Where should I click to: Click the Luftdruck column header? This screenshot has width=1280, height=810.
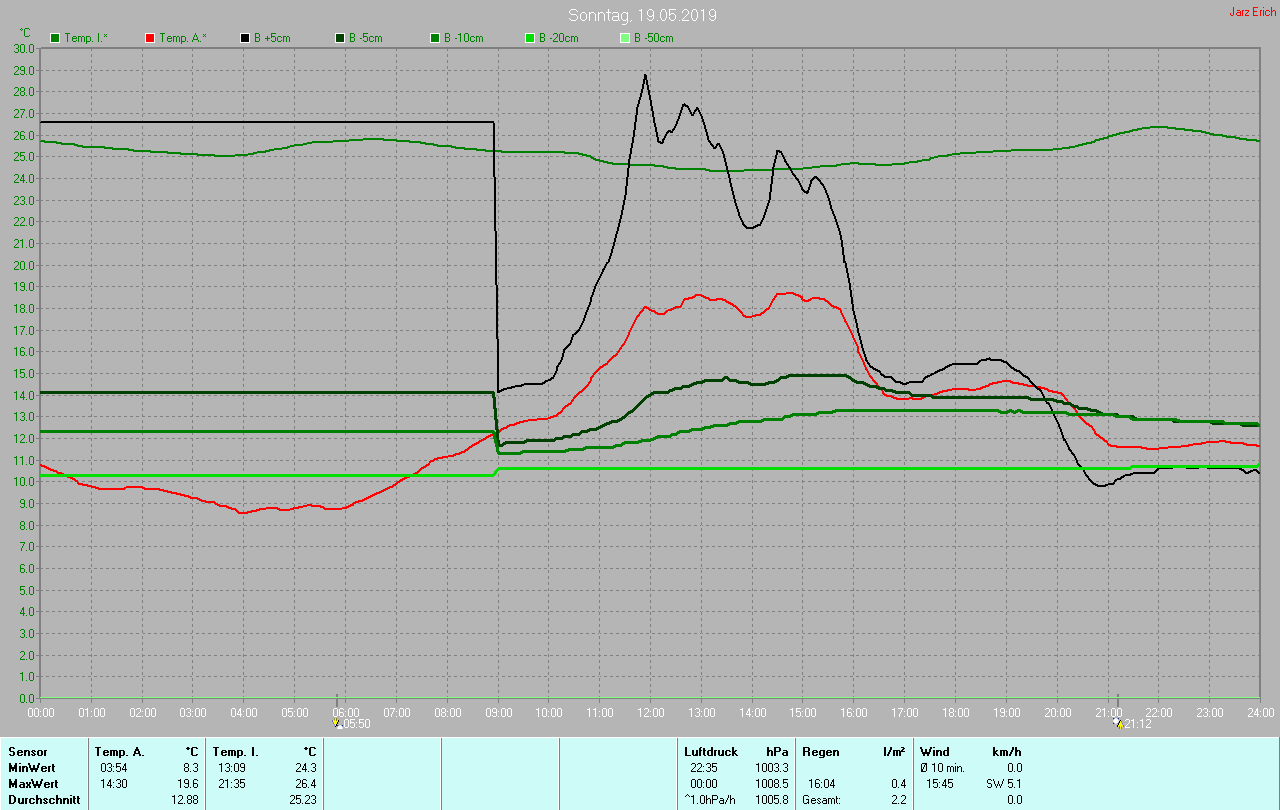point(709,751)
